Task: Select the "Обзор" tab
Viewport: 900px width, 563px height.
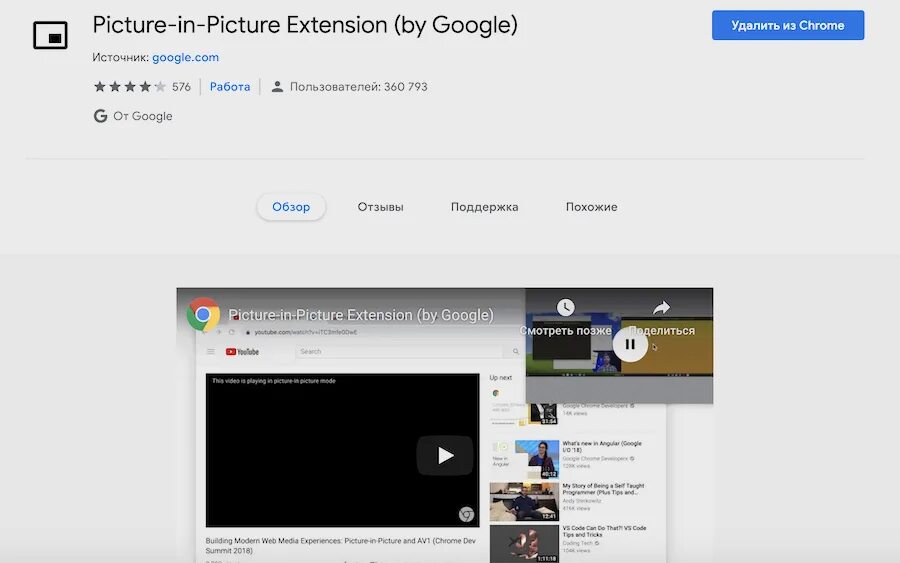Action: (291, 207)
